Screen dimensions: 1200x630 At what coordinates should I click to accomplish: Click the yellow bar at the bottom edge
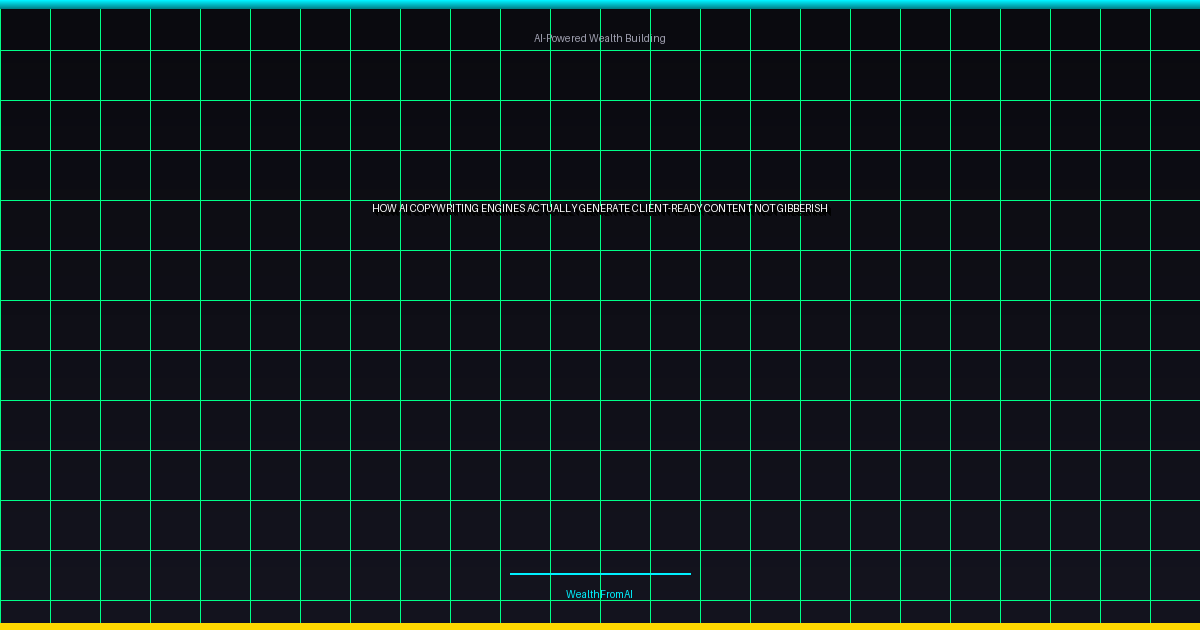(600, 626)
